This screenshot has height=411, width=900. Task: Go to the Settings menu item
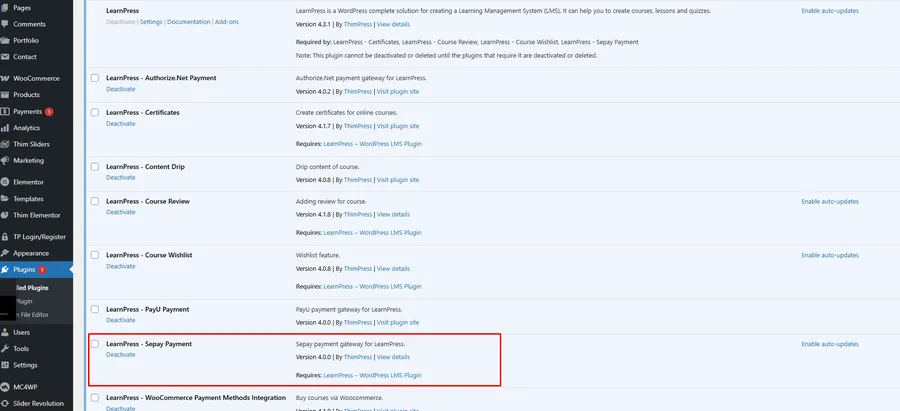pyautogui.click(x=25, y=365)
